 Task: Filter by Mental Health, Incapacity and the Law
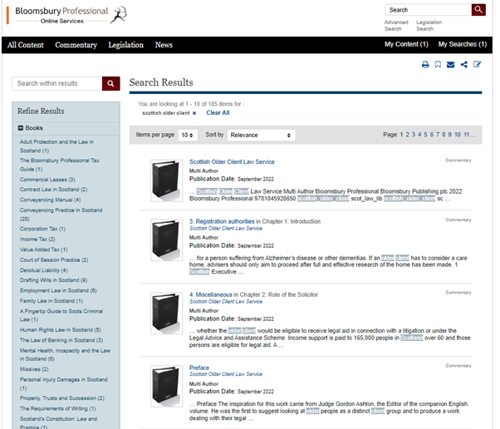click(65, 355)
